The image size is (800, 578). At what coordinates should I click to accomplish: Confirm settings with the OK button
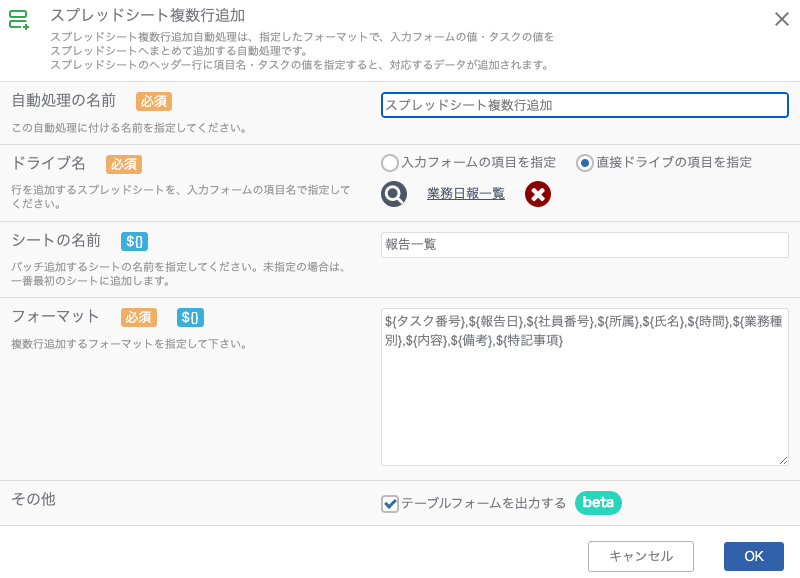754,556
